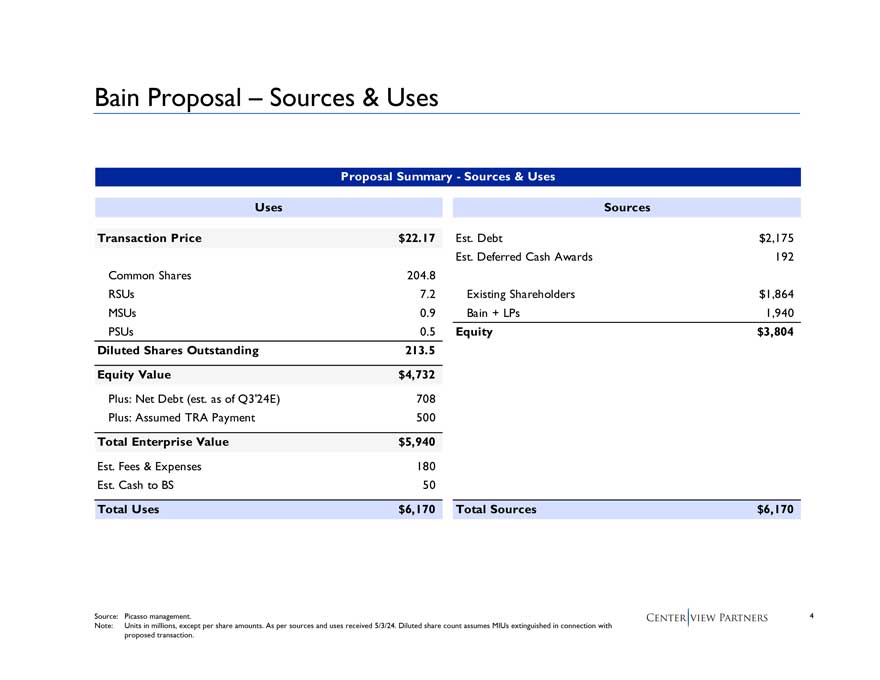Select the 'Proposal Summary - Sources & Uses' banner
880x680 pixels.
447,176
